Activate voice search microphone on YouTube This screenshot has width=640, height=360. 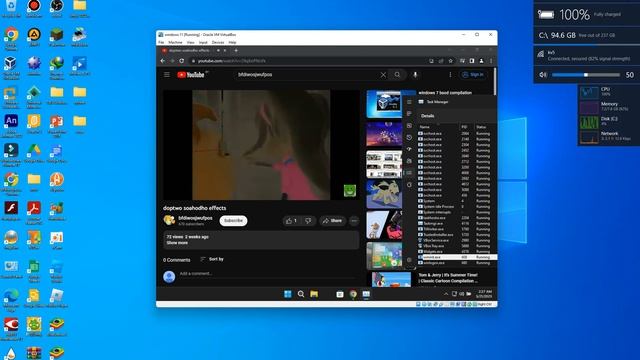(x=415, y=75)
